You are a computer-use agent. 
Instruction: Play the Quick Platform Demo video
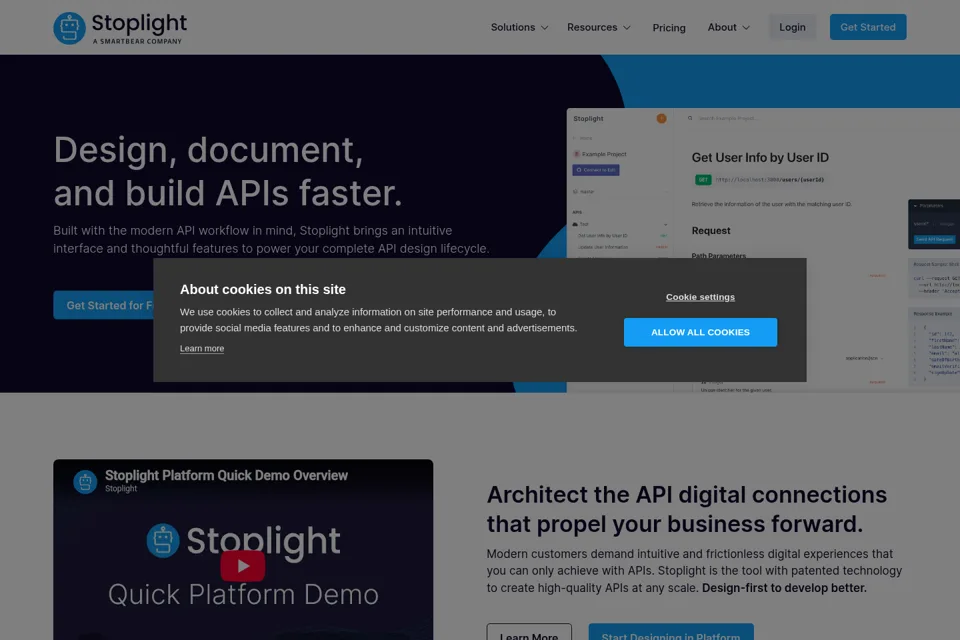(x=243, y=566)
